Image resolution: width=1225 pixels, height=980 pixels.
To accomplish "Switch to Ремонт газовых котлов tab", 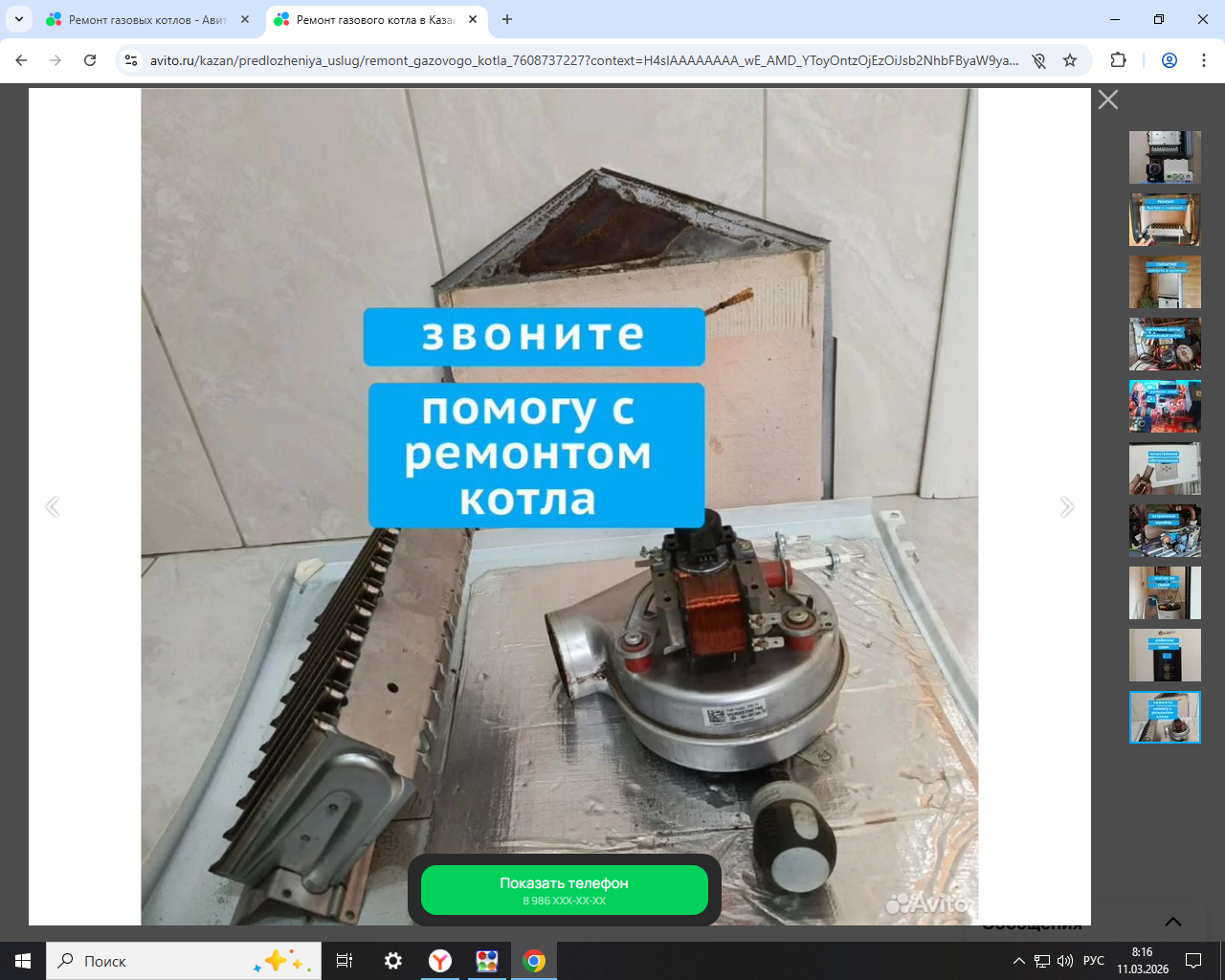I will [x=144, y=19].
